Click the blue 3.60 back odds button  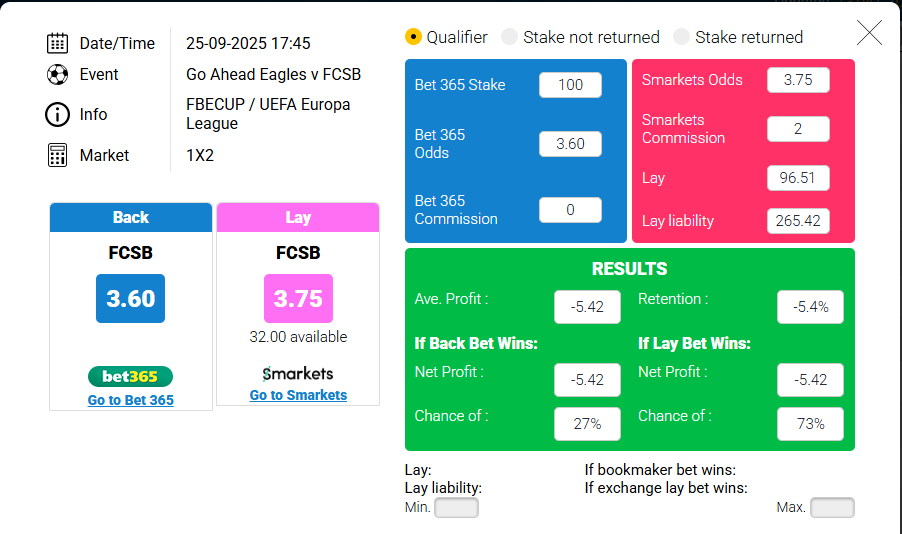pyautogui.click(x=130, y=298)
